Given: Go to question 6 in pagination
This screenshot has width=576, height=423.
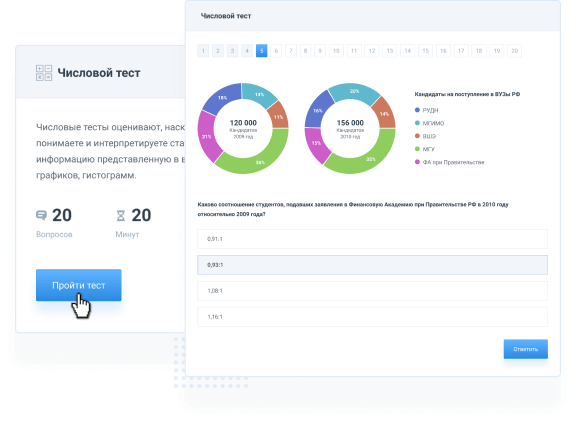Looking at the screenshot, I should coord(276,51).
